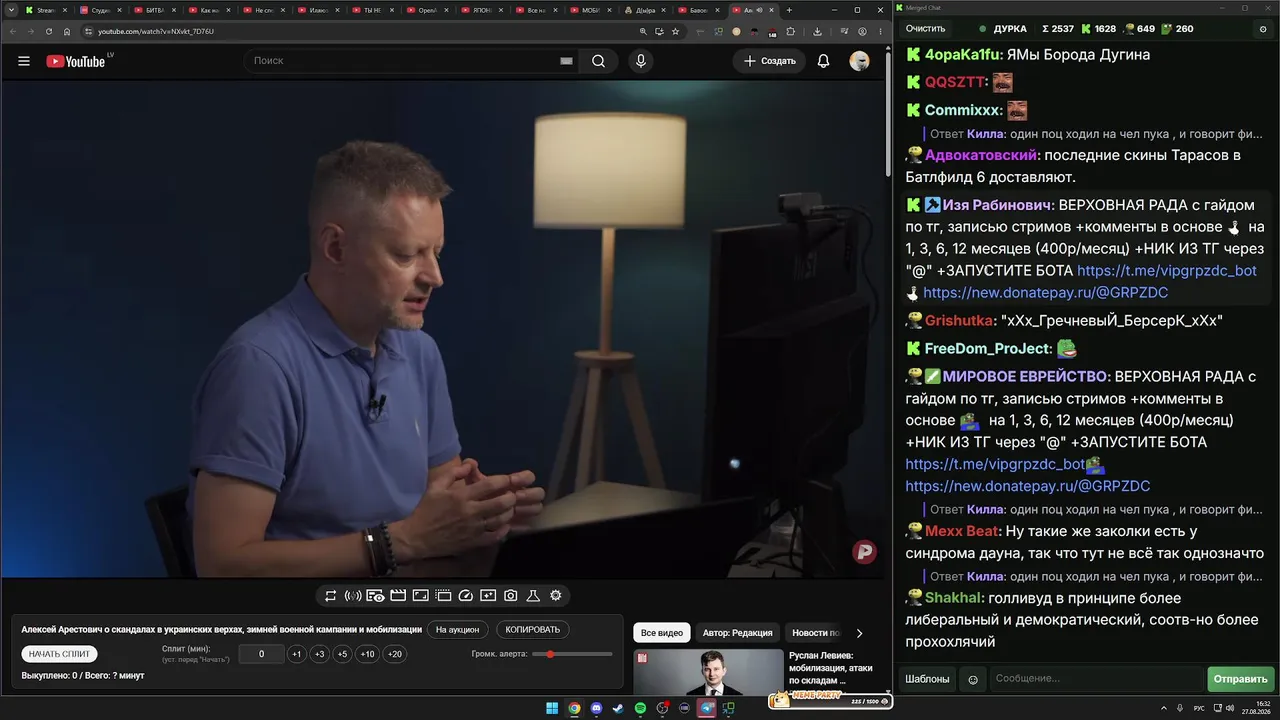The image size is (1280, 720).
Task: Reload the page in Chrome
Action: point(49,31)
